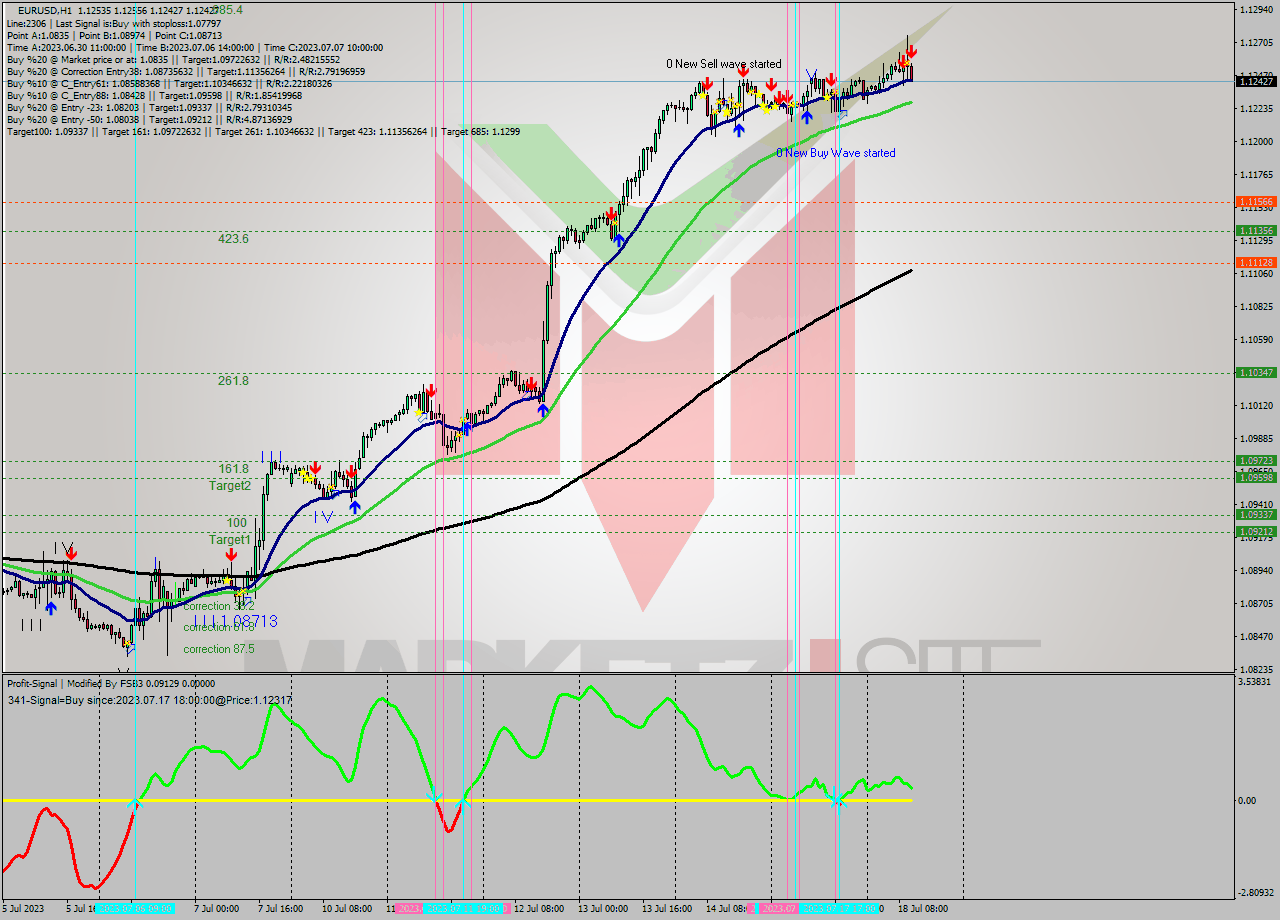Screen dimensions: 1280x920
Task: Click the orange 1.11566 resistance price label
Action: pos(1258,201)
